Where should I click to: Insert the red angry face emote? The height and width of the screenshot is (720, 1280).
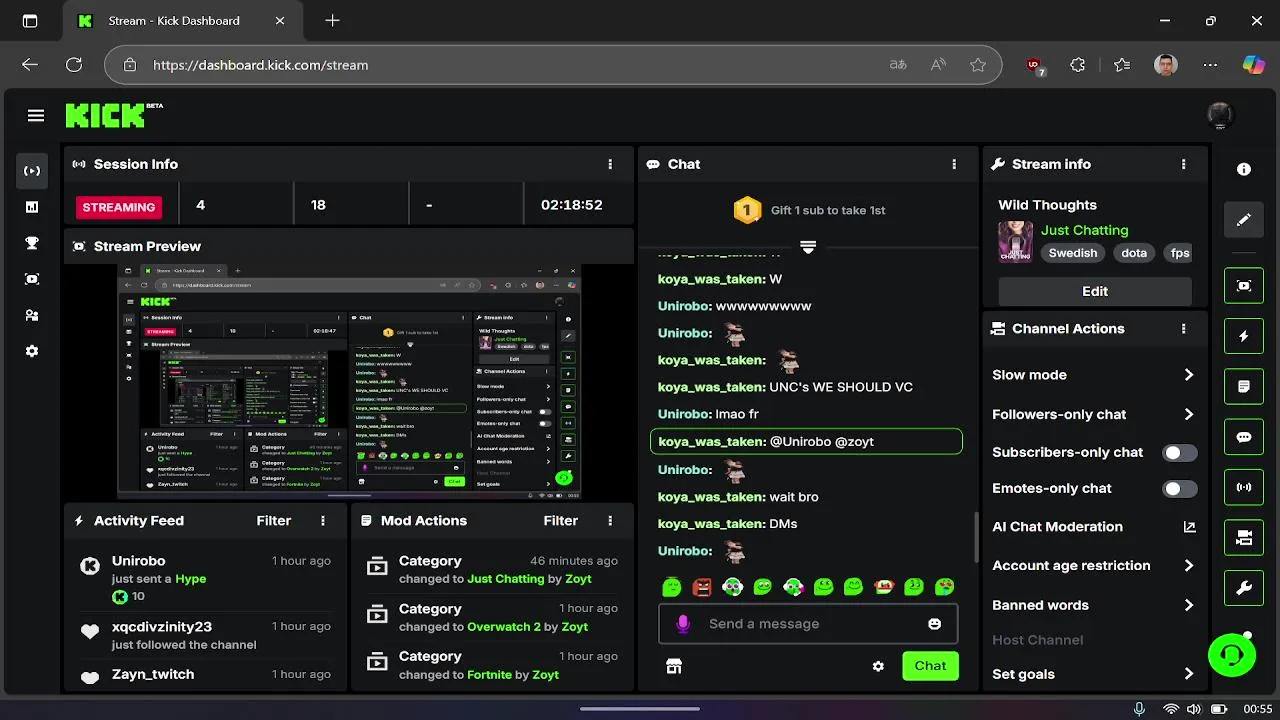[x=702, y=587]
